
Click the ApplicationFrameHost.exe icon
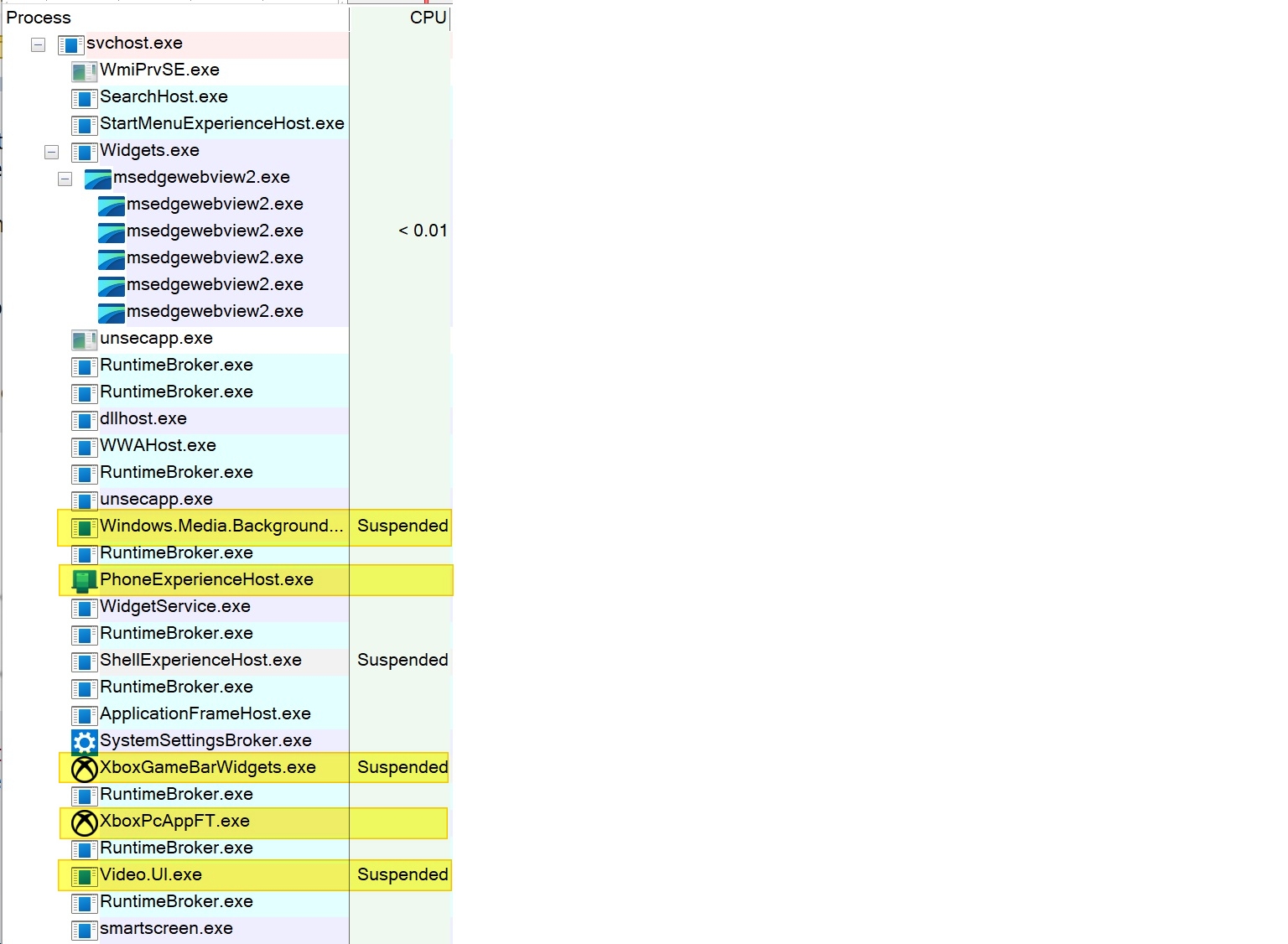(x=85, y=715)
